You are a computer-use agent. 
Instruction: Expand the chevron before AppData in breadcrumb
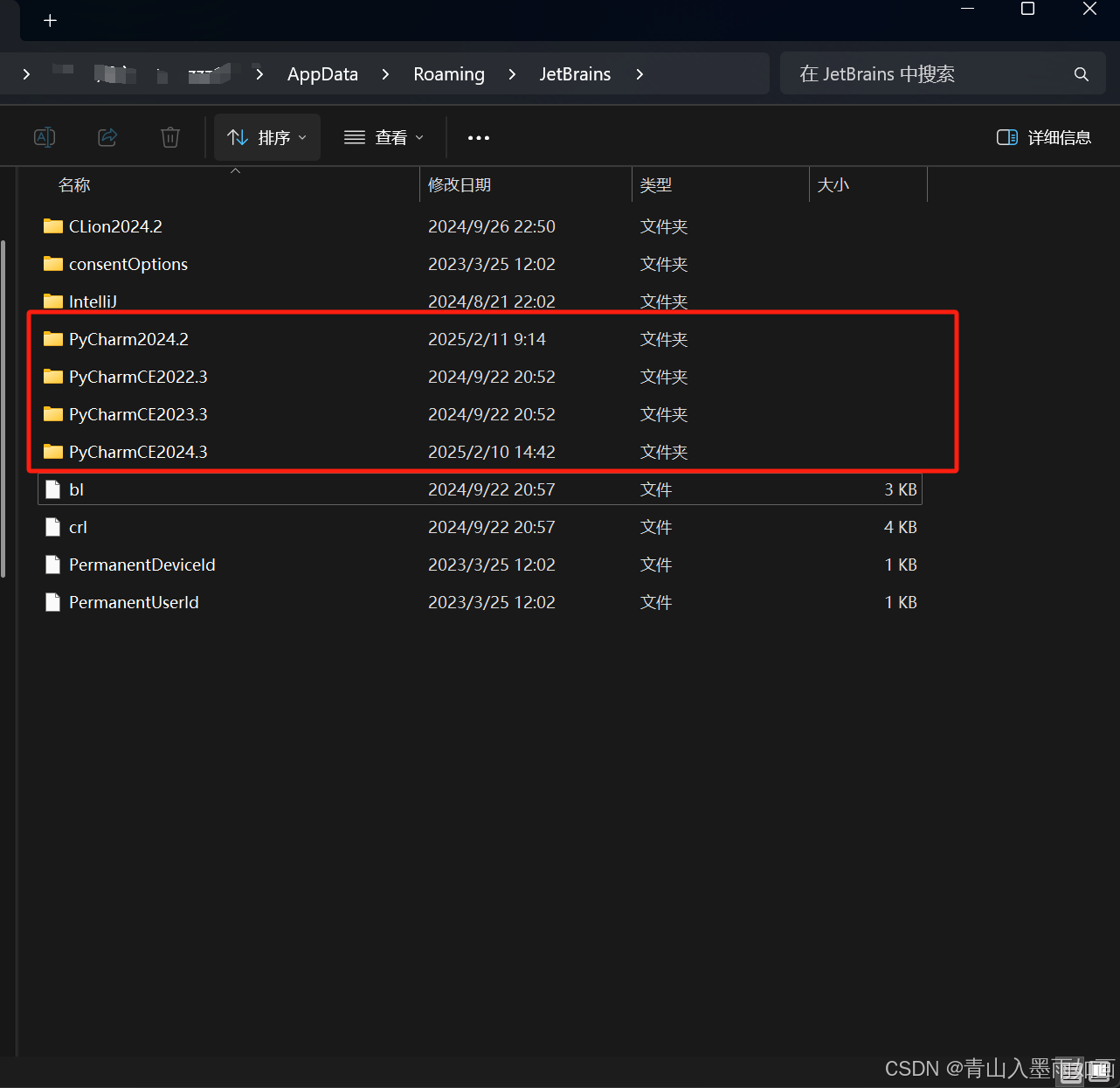pyautogui.click(x=259, y=74)
